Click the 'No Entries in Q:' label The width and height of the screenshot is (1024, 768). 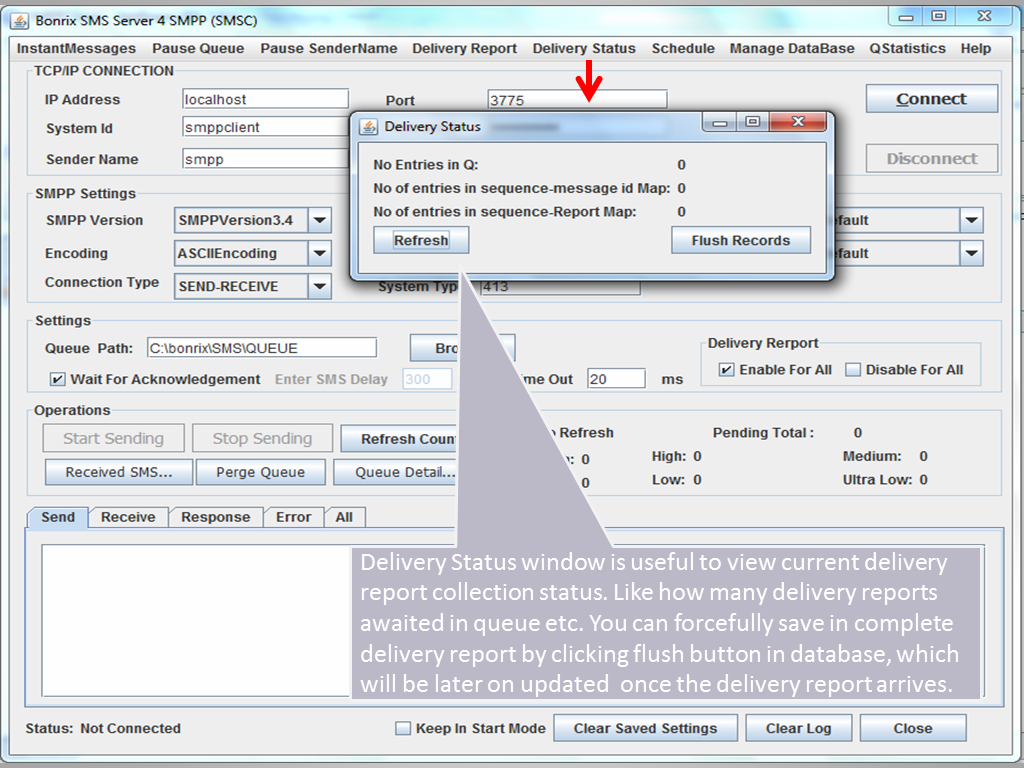pyautogui.click(x=426, y=165)
